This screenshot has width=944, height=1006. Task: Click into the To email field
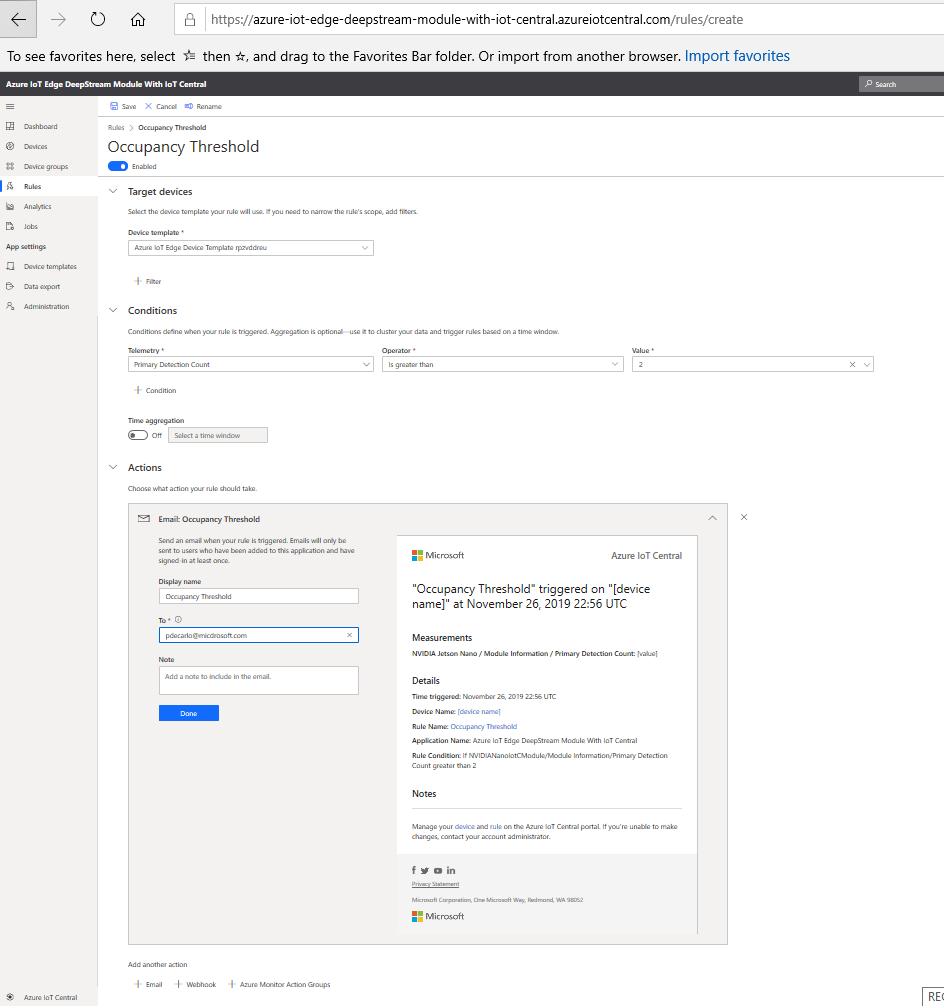(x=259, y=635)
